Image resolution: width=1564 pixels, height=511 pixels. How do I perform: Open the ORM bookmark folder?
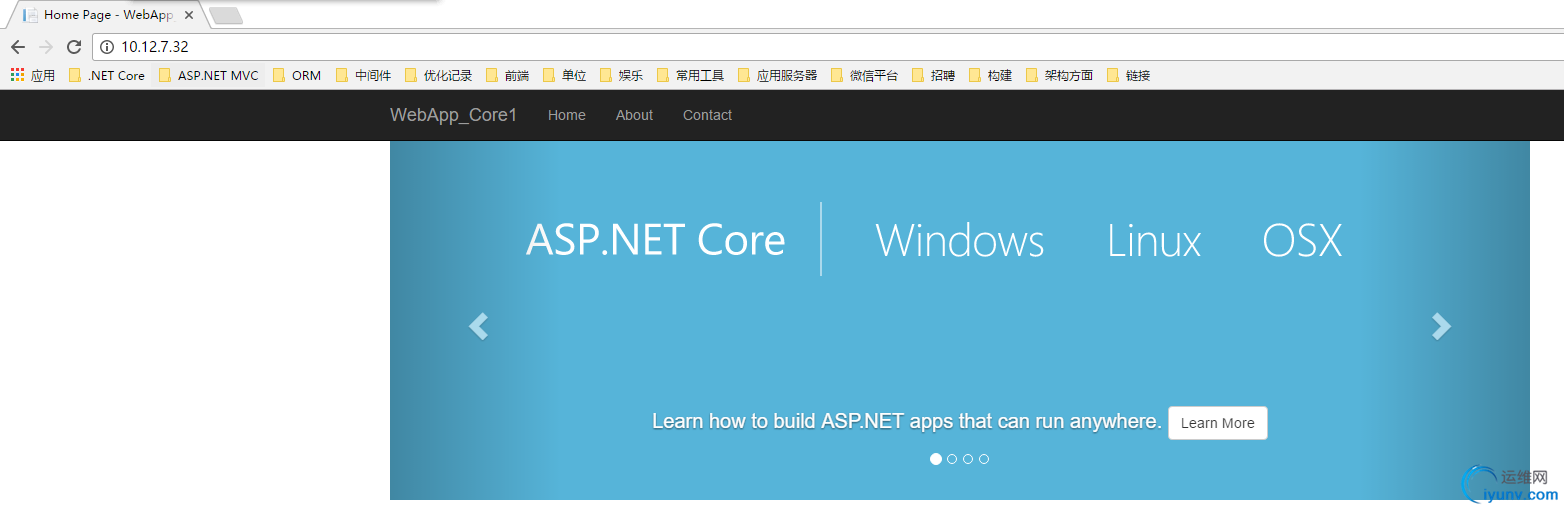(297, 75)
